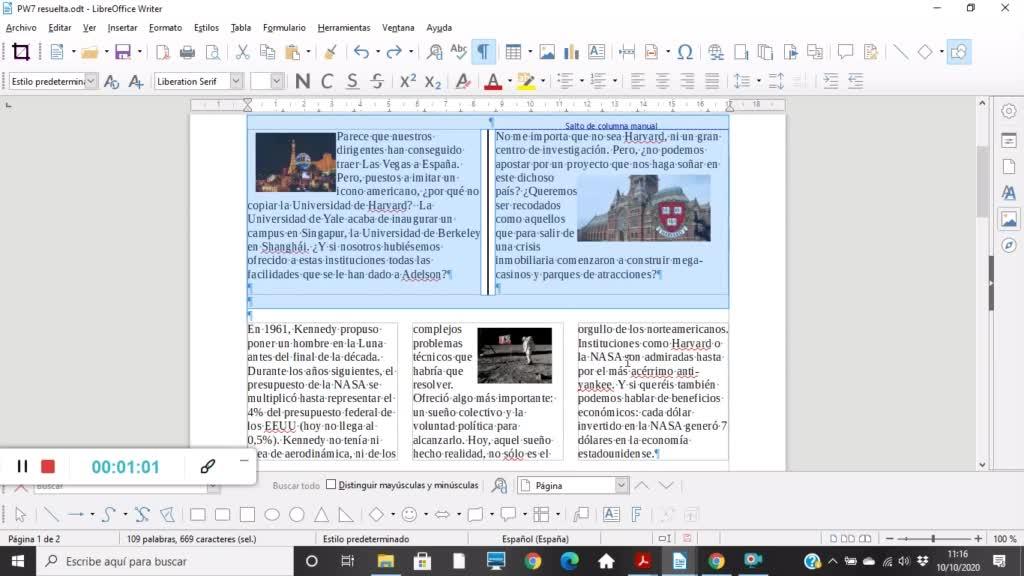Click the Buscar todo button
Viewport: 1024px width, 576px height.
[x=296, y=486]
